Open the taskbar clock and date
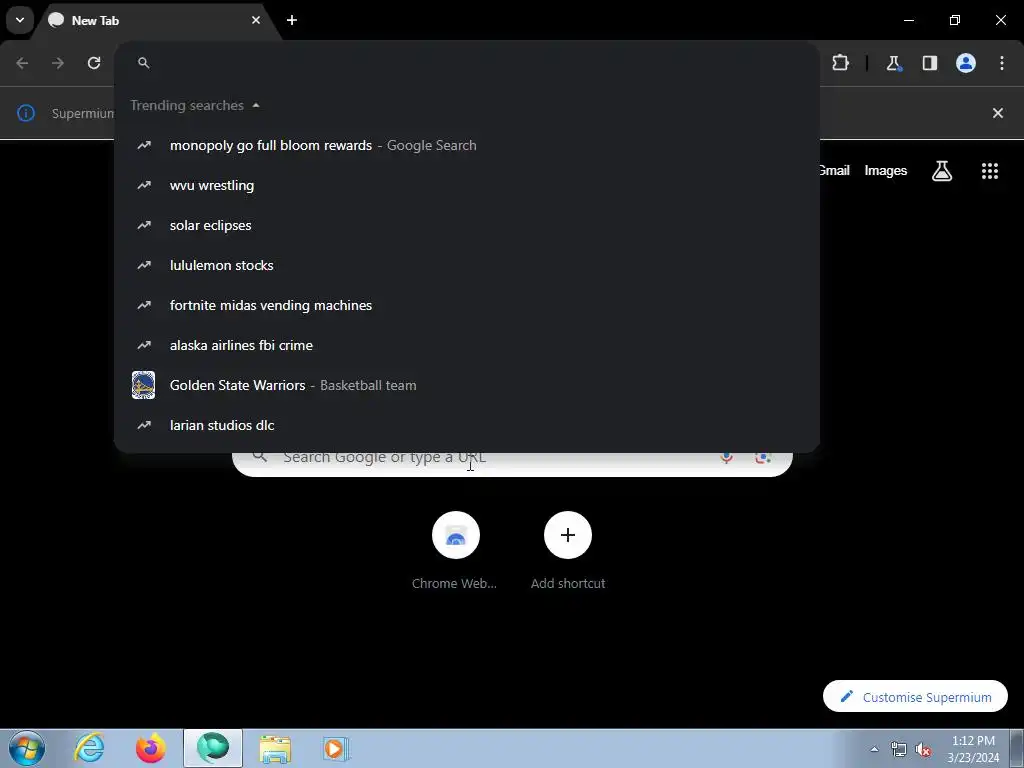The image size is (1024, 768). 973,749
